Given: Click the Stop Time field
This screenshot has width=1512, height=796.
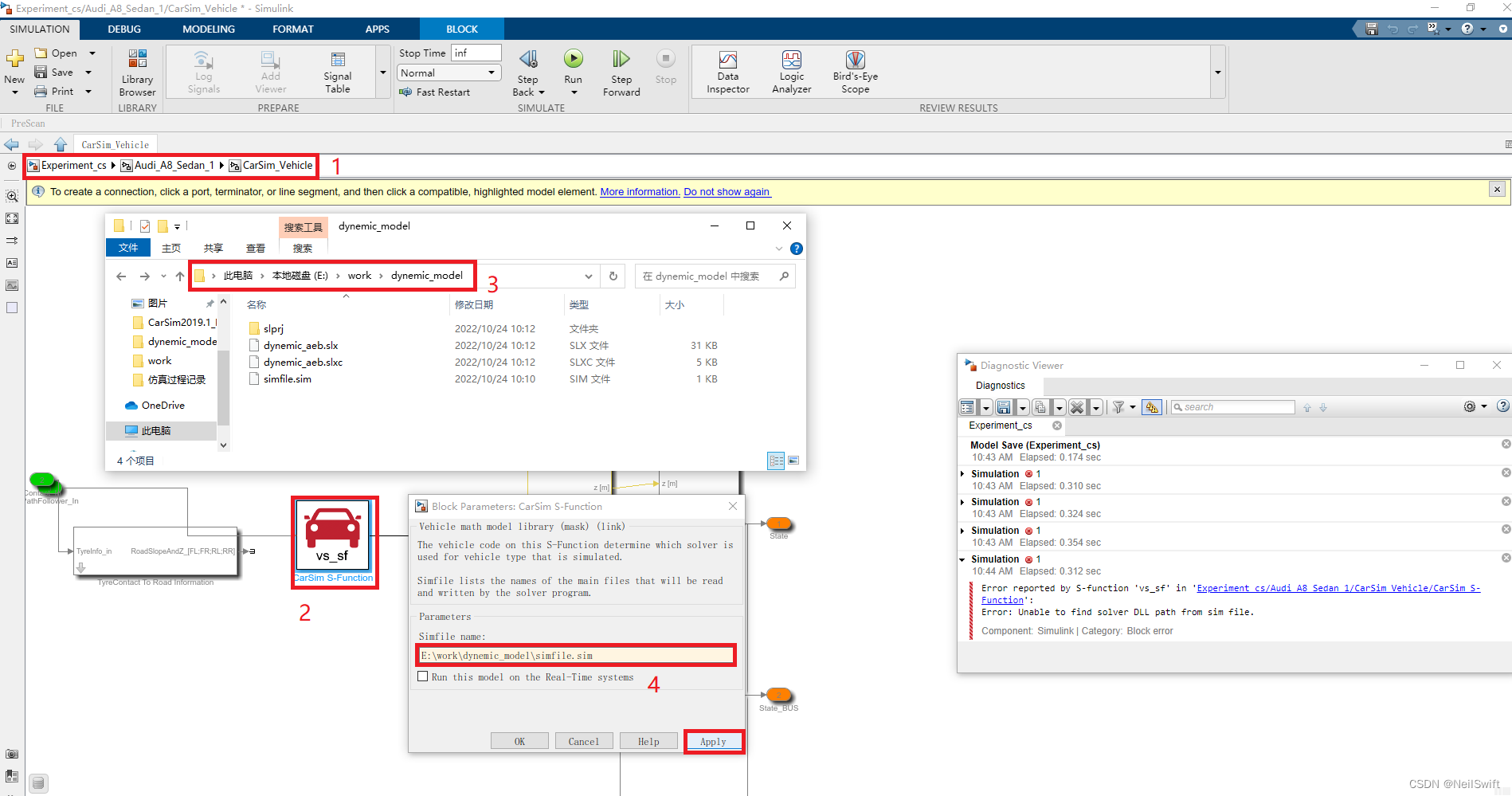Looking at the screenshot, I should (x=476, y=53).
